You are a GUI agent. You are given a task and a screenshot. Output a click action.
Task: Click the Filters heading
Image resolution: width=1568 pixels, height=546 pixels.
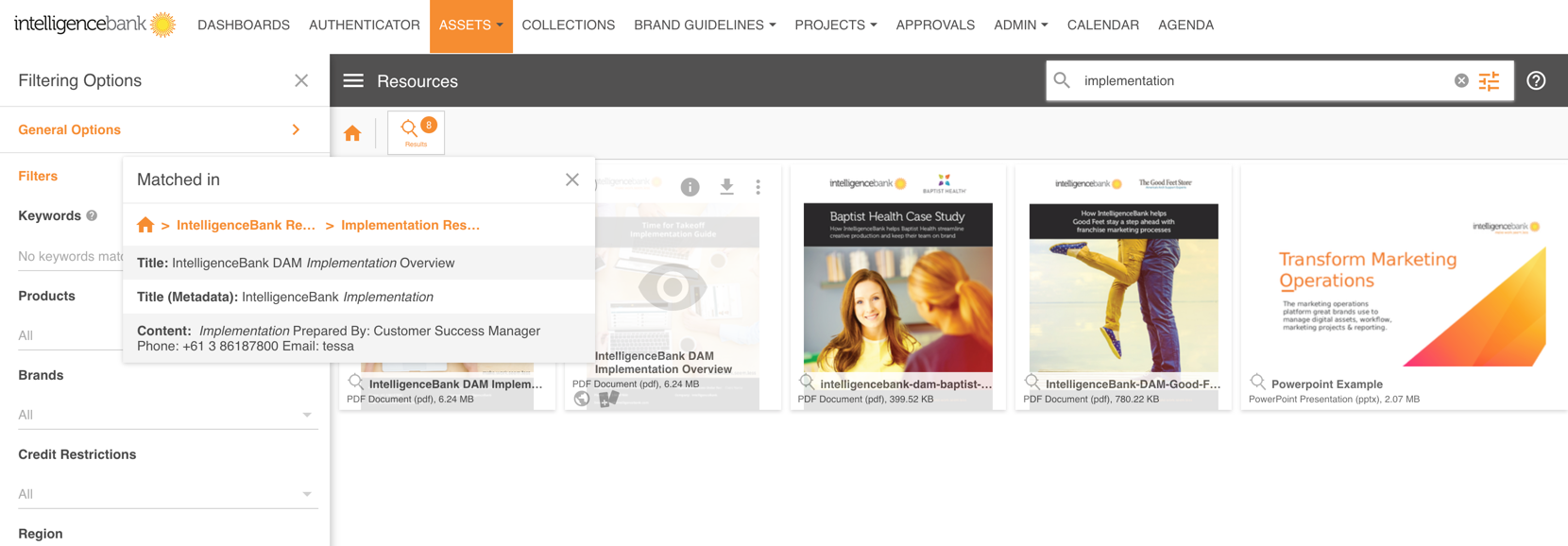38,176
